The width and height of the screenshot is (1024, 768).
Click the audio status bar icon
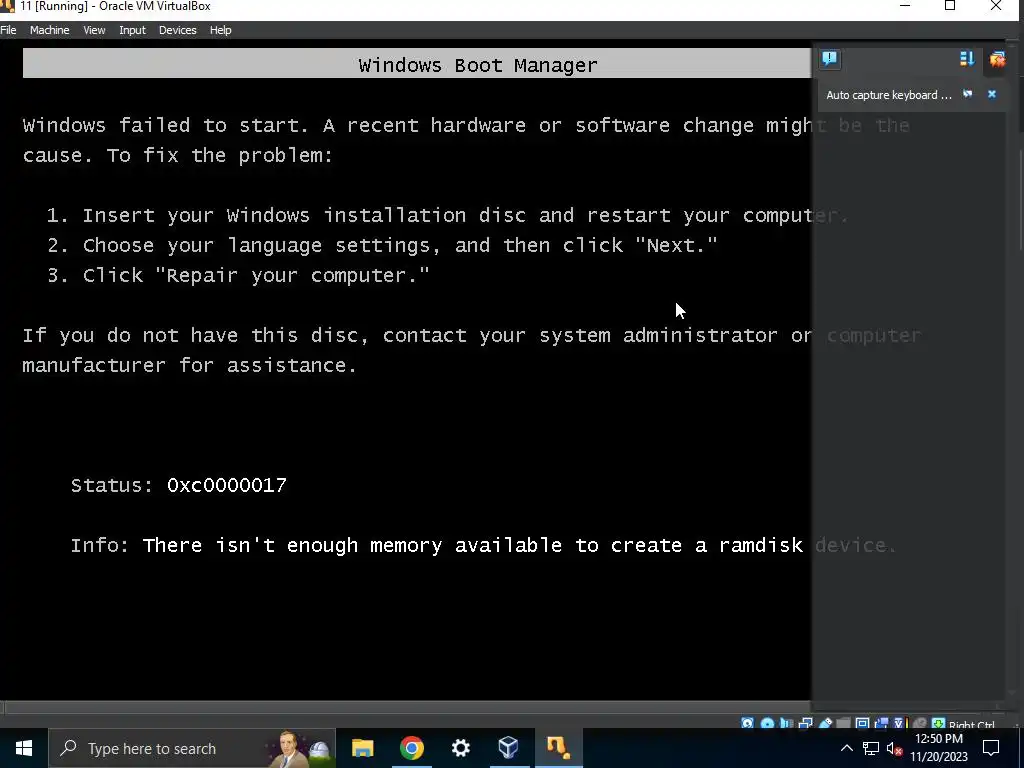(x=786, y=724)
